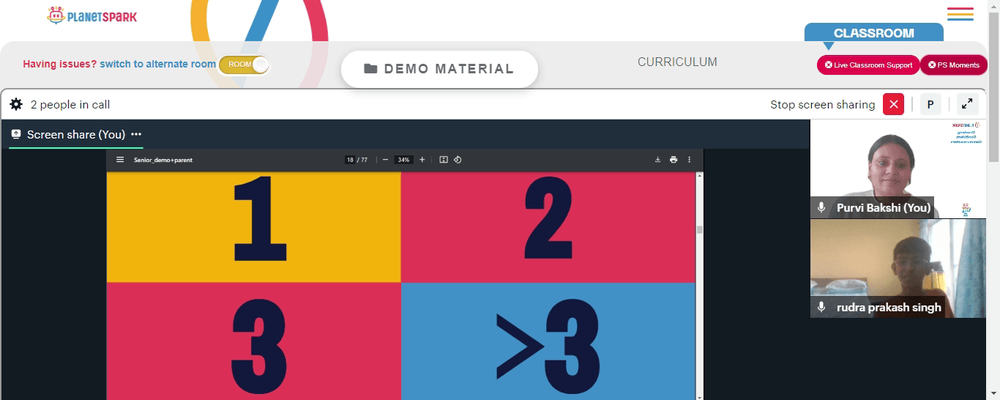The width and height of the screenshot is (1000, 400).
Task: Stop screen sharing with red X button
Action: (x=893, y=105)
